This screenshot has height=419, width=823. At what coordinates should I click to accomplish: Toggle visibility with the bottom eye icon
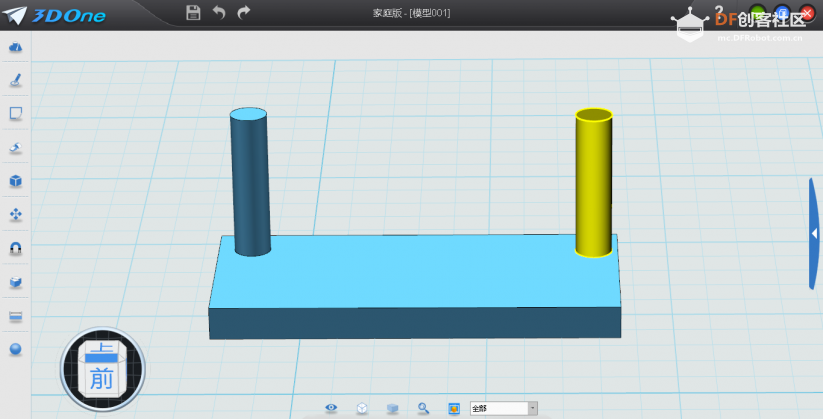point(331,407)
